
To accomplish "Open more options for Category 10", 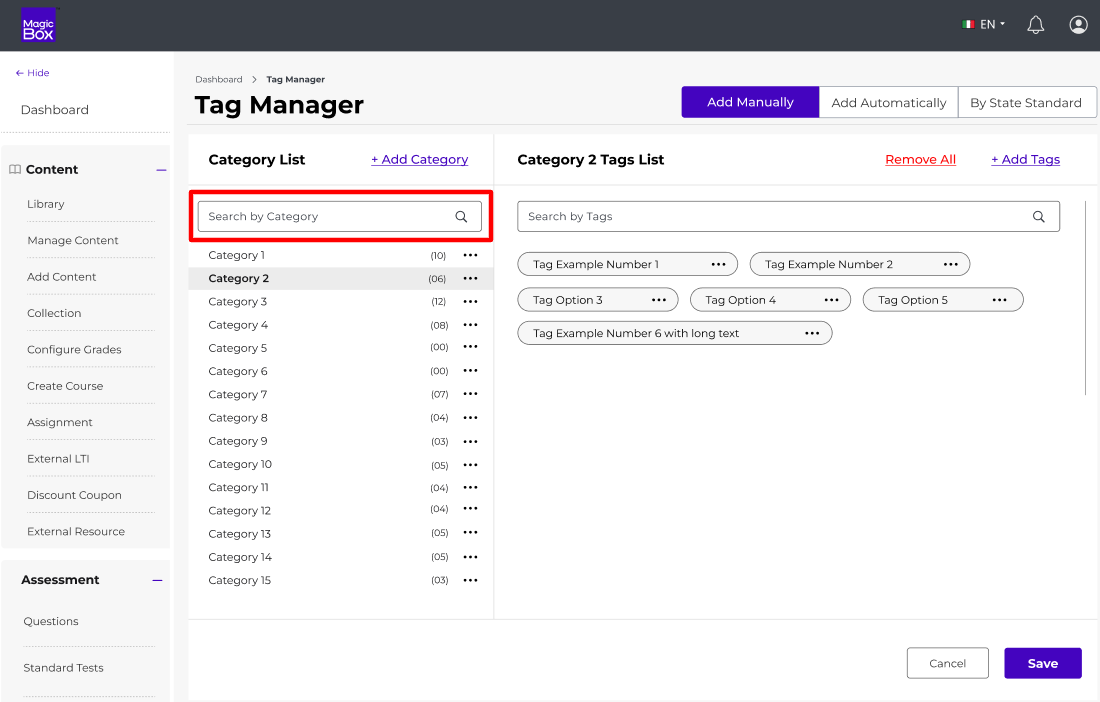I will (x=470, y=465).
